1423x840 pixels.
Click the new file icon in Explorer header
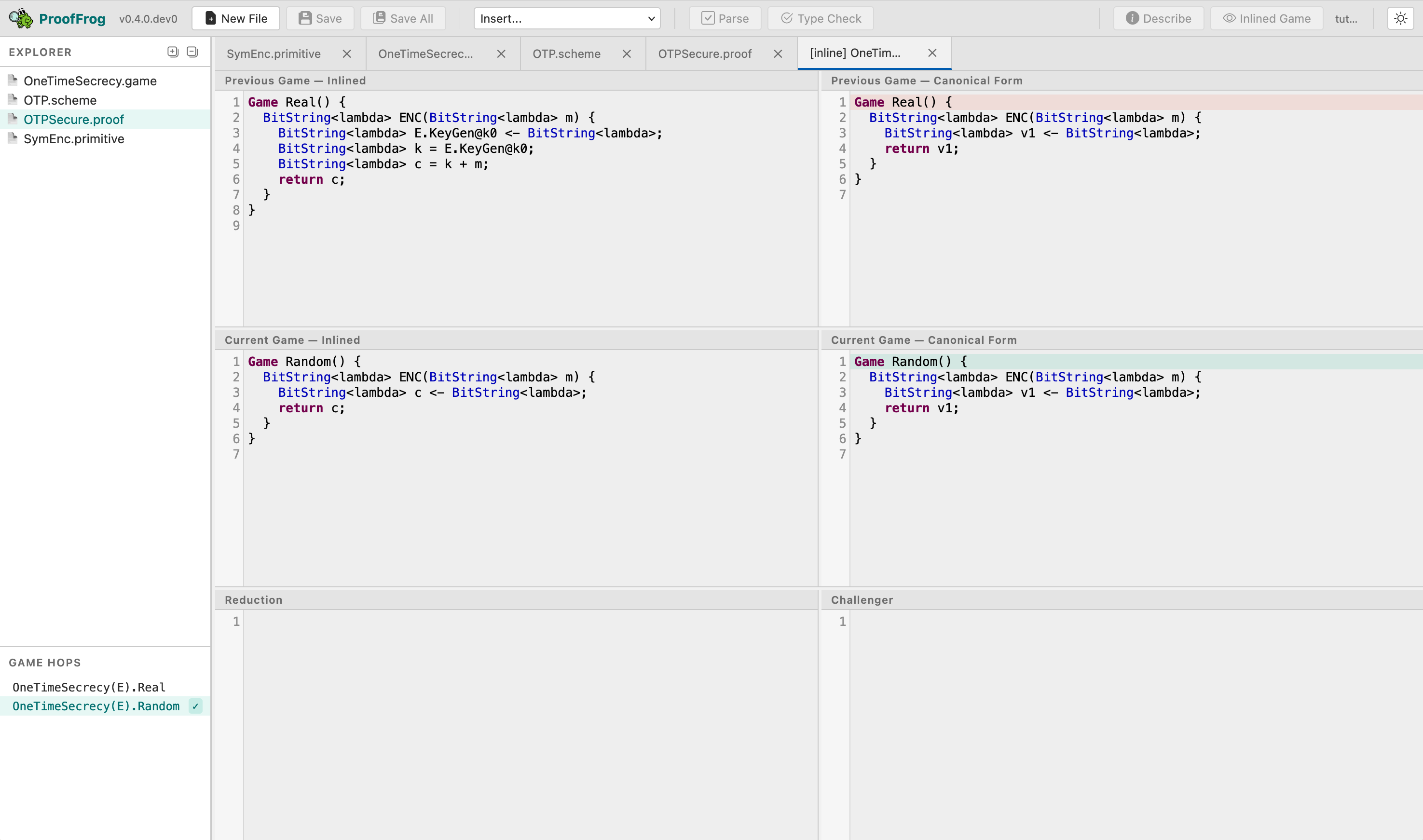click(173, 52)
